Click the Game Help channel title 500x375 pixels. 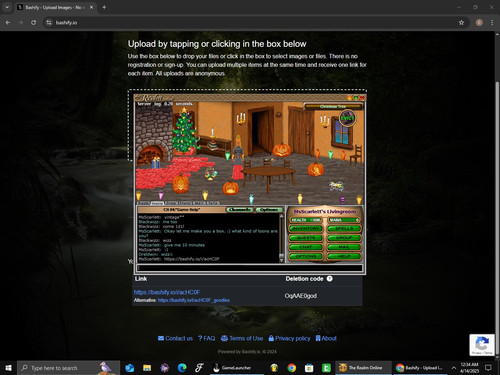tap(181, 210)
